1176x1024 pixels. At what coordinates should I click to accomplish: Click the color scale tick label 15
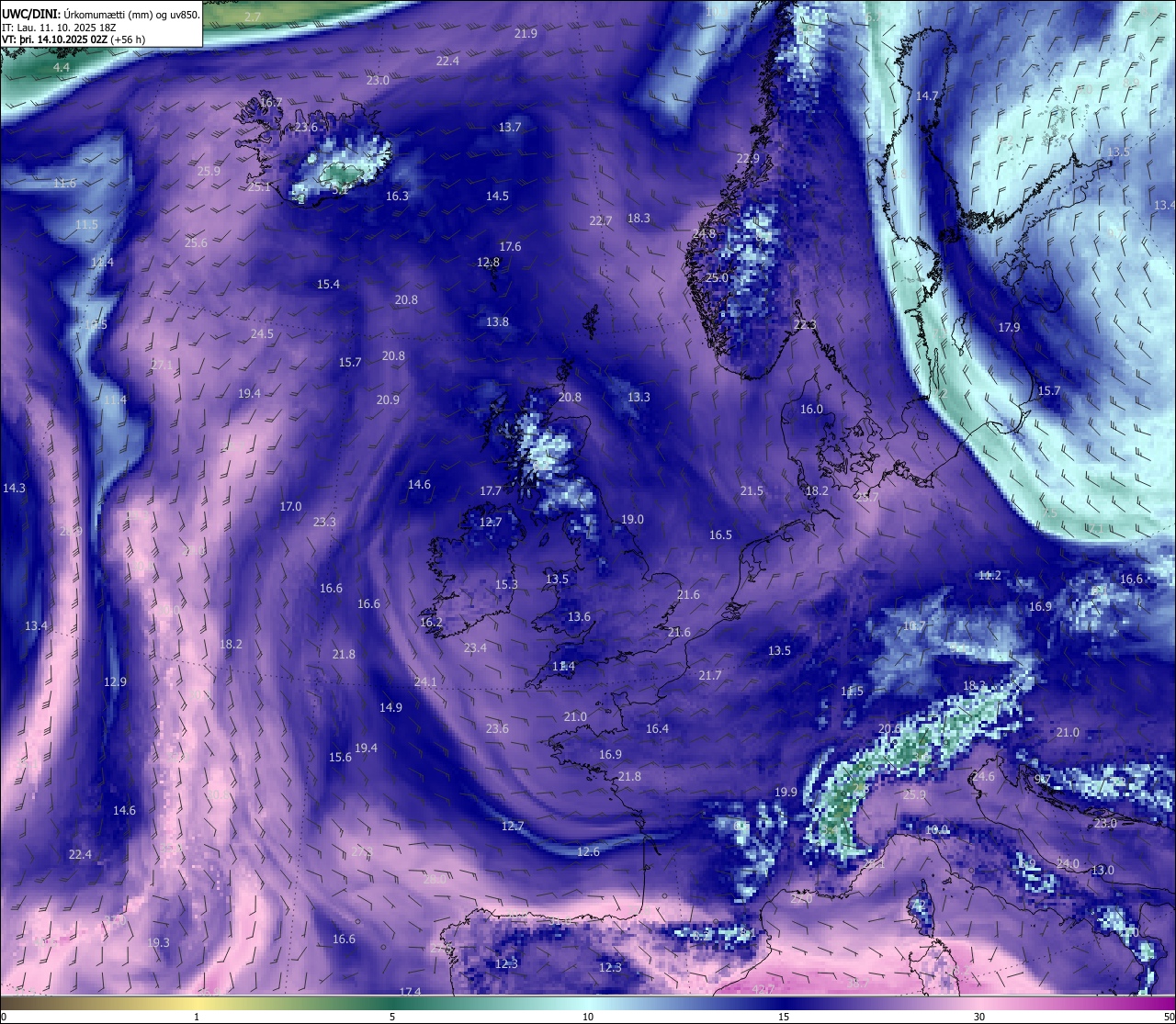(784, 1017)
